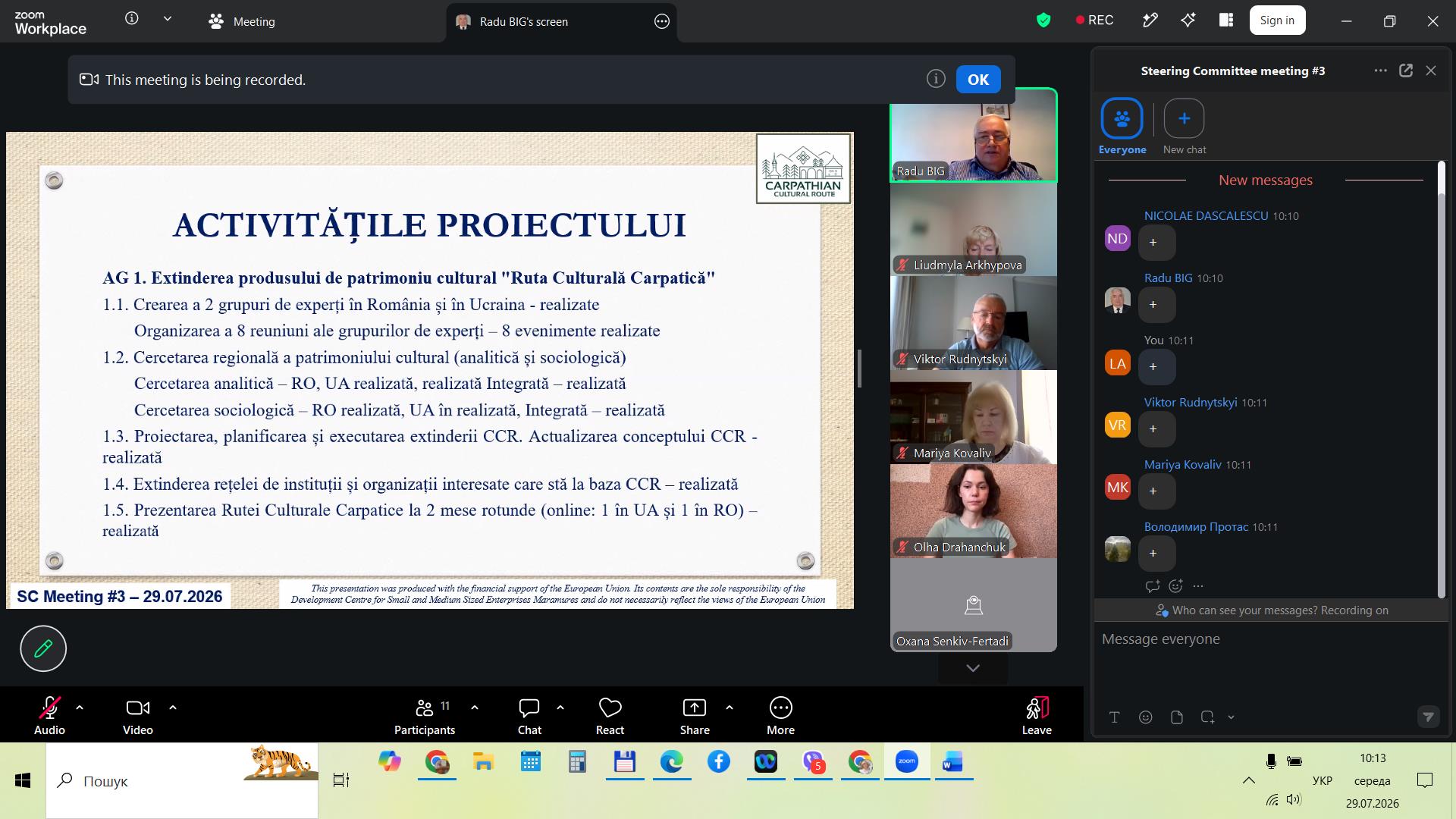Check encryption shield status icon
This screenshot has width=1456, height=819.
tap(1043, 20)
